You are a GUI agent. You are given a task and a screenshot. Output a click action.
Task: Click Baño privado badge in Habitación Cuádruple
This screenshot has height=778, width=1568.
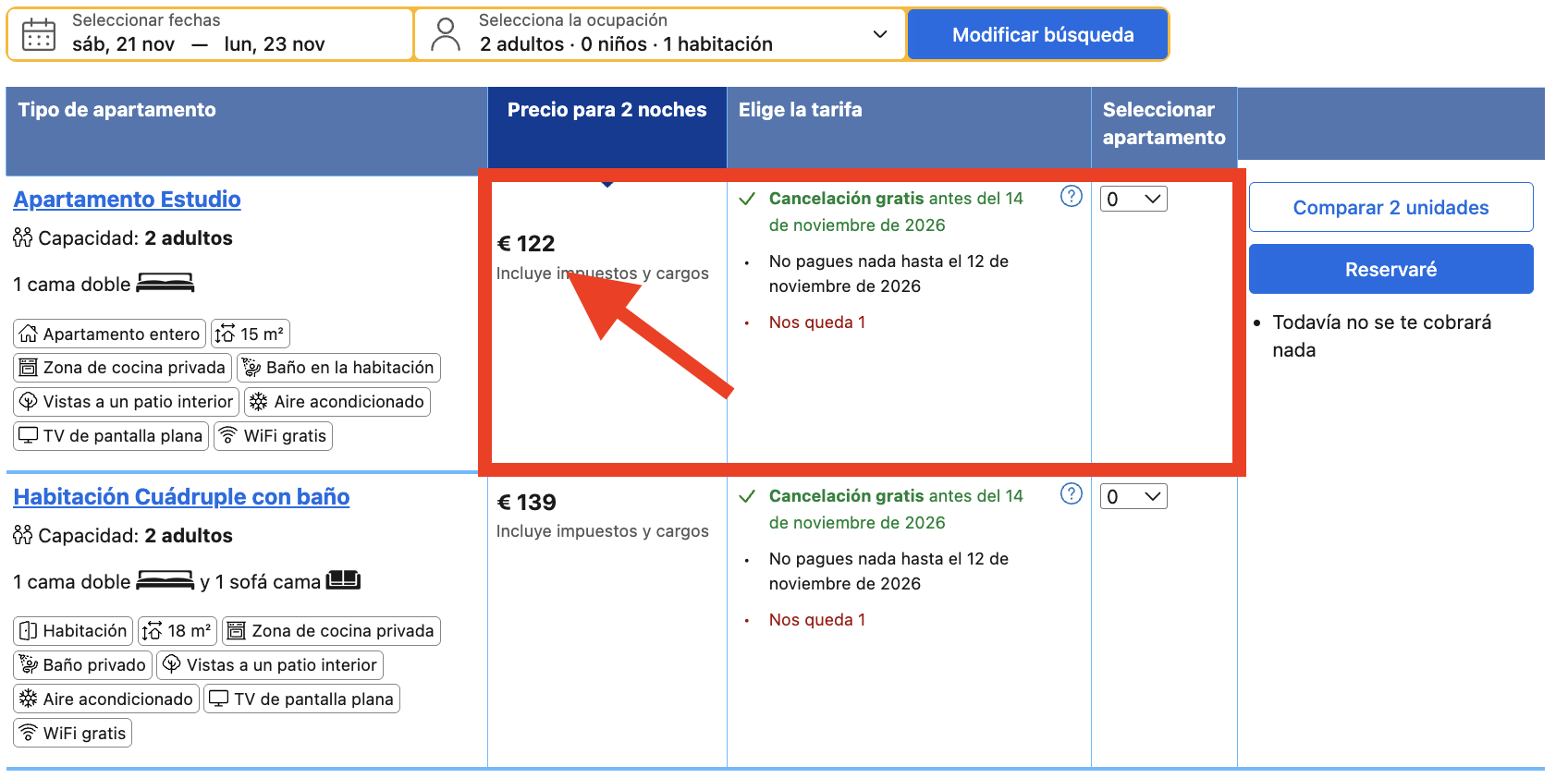tap(82, 664)
